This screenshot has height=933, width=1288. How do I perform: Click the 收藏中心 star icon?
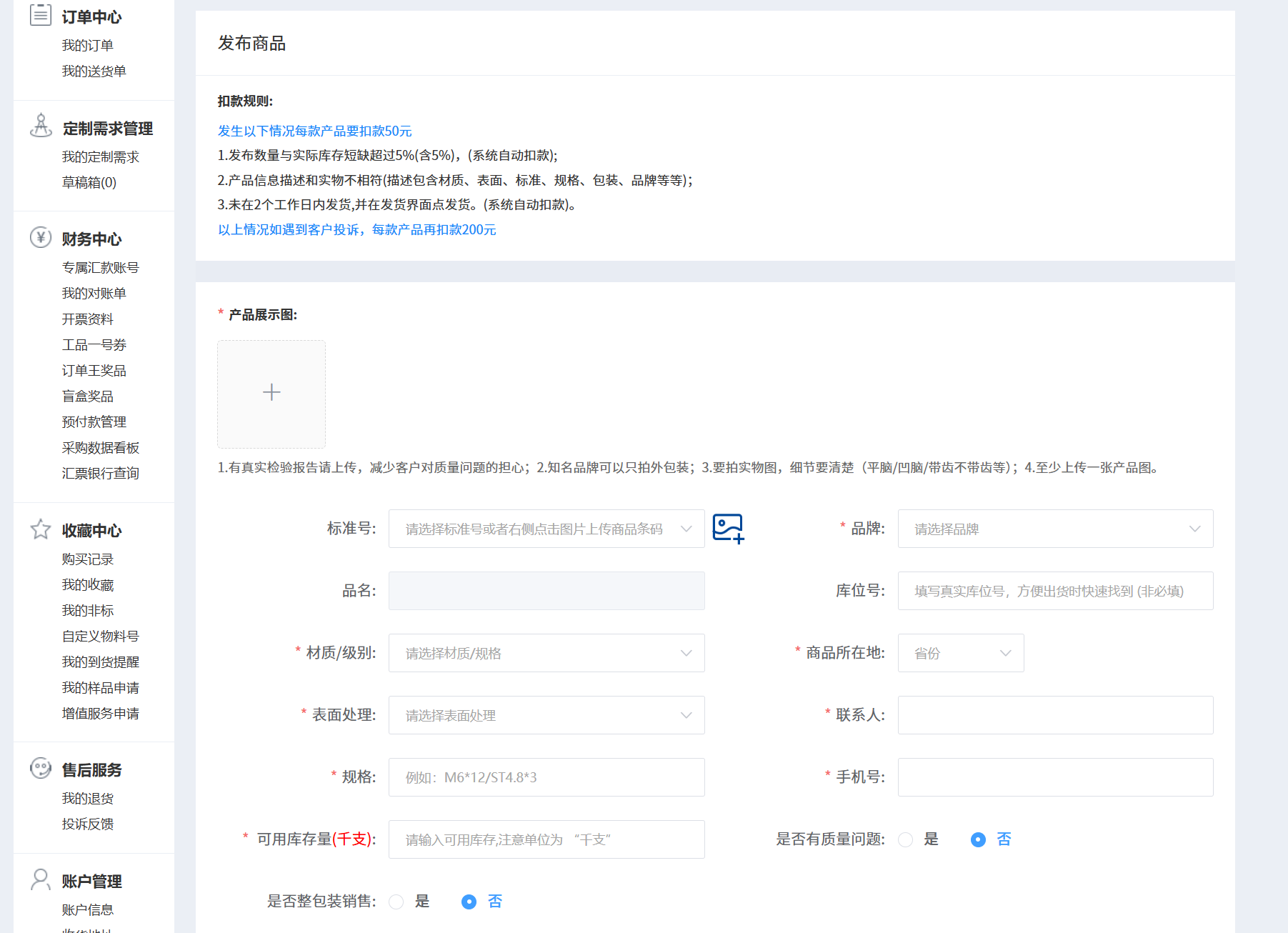click(41, 529)
